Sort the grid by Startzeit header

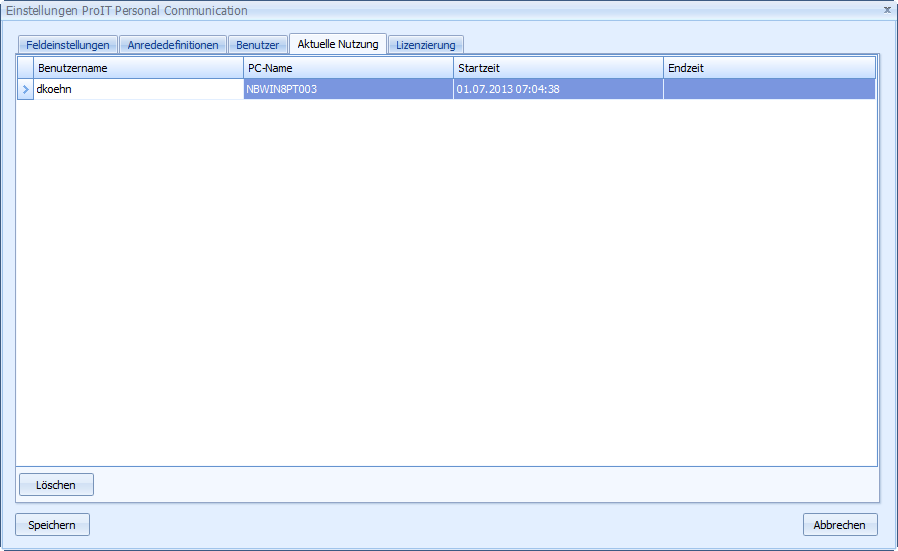tap(558, 68)
